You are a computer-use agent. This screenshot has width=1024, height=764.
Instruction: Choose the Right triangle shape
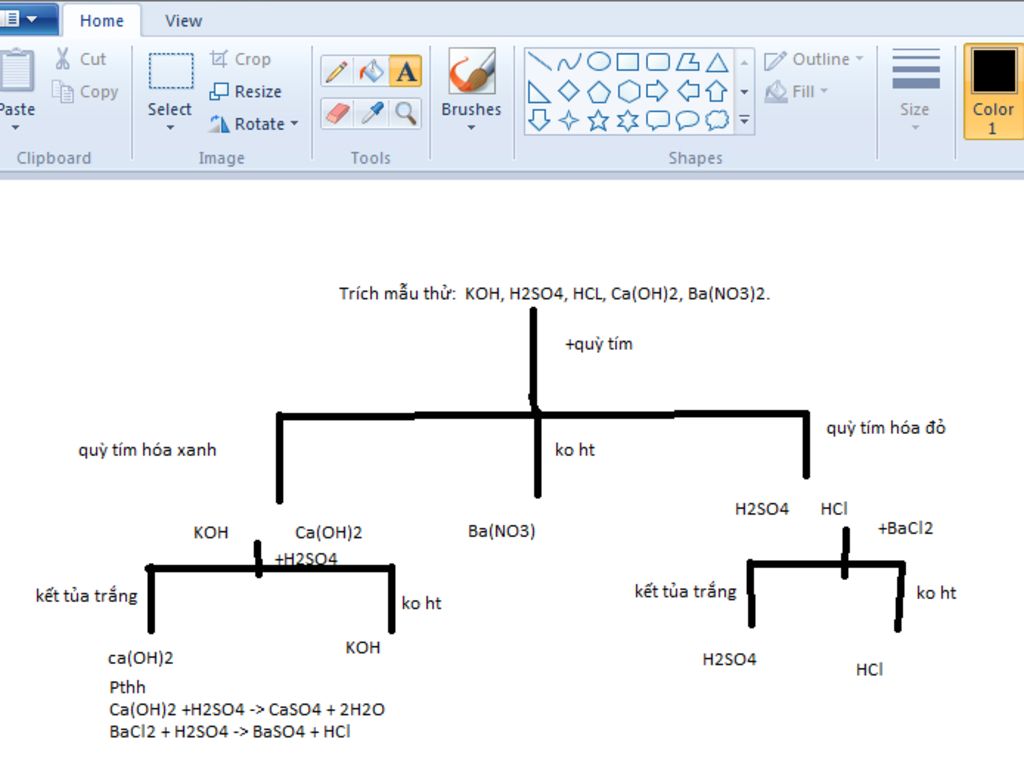[x=539, y=91]
